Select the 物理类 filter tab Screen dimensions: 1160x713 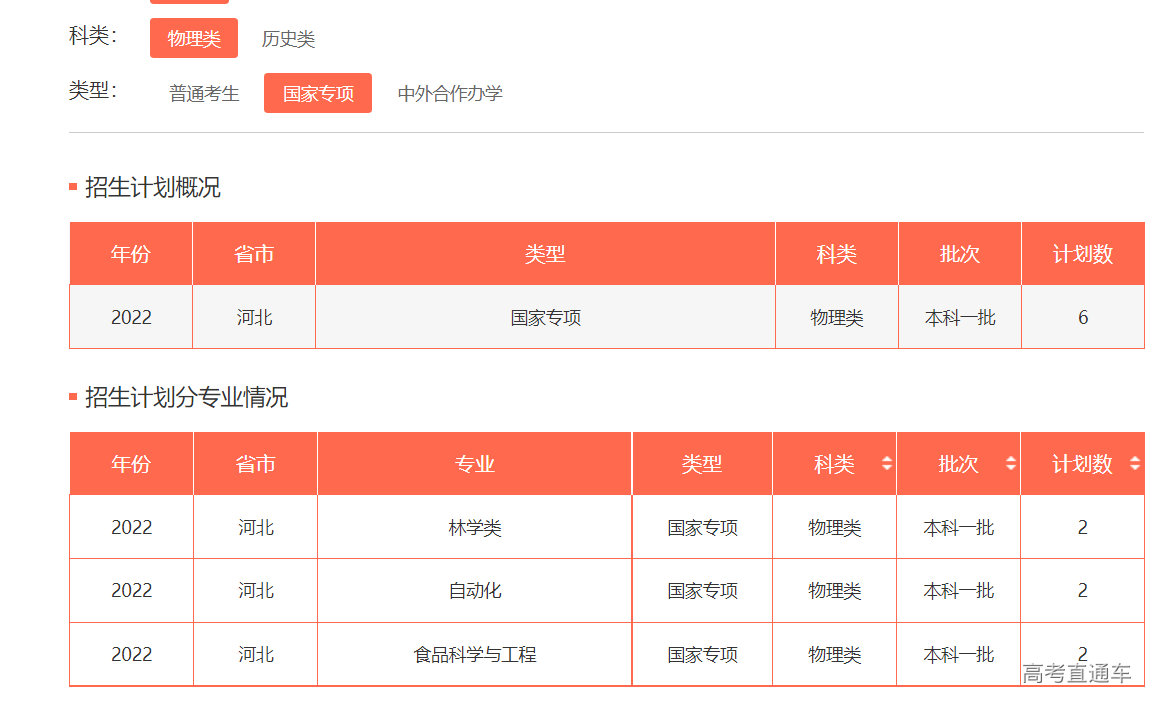(193, 38)
